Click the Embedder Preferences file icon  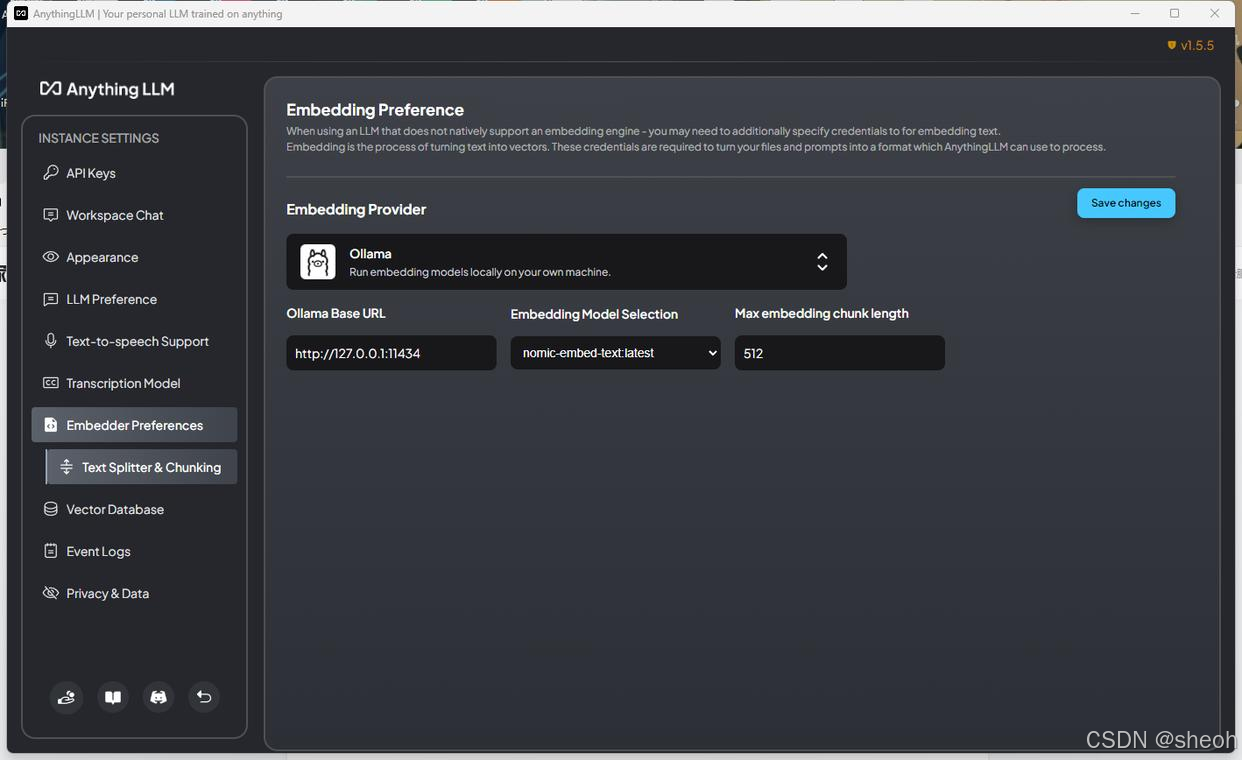pos(50,425)
